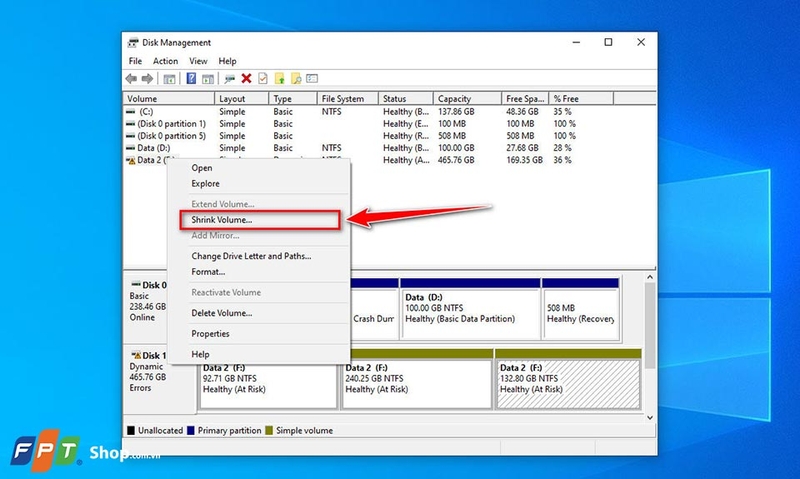Click the settings list toolbar icon
This screenshot has height=479, width=800.
[312, 79]
